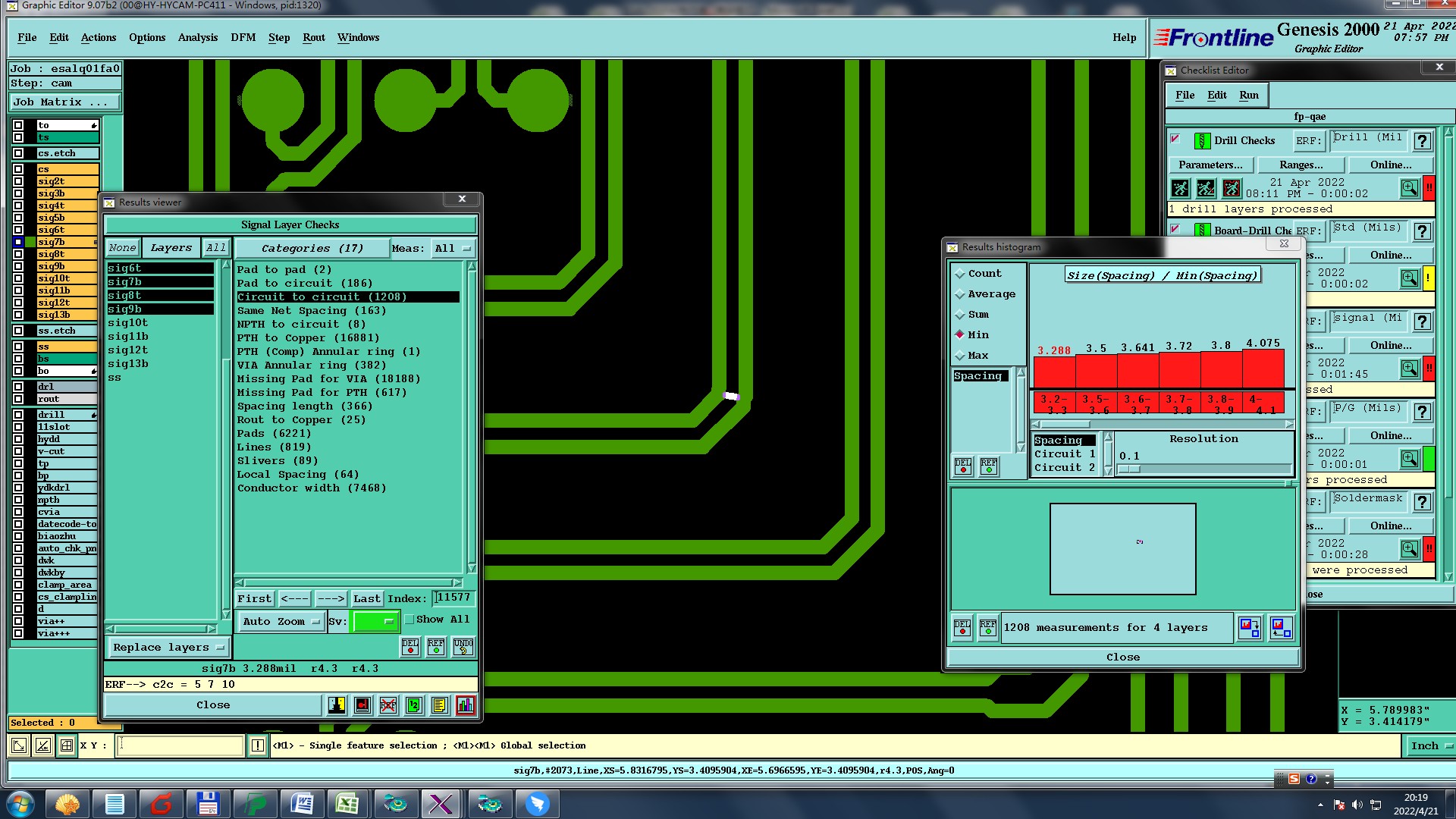The height and width of the screenshot is (819, 1456).
Task: Expand the Auto Zoom dropdown
Action: coord(281,622)
